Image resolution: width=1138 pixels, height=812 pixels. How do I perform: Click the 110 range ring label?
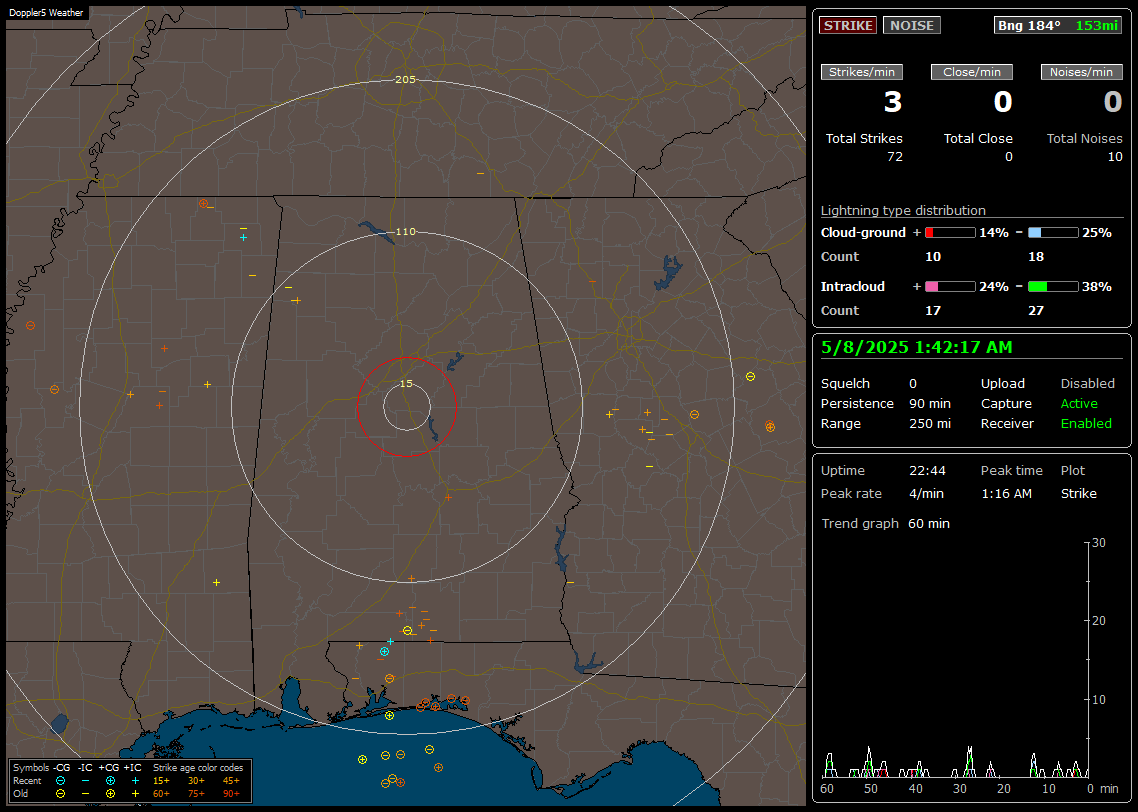point(405,232)
